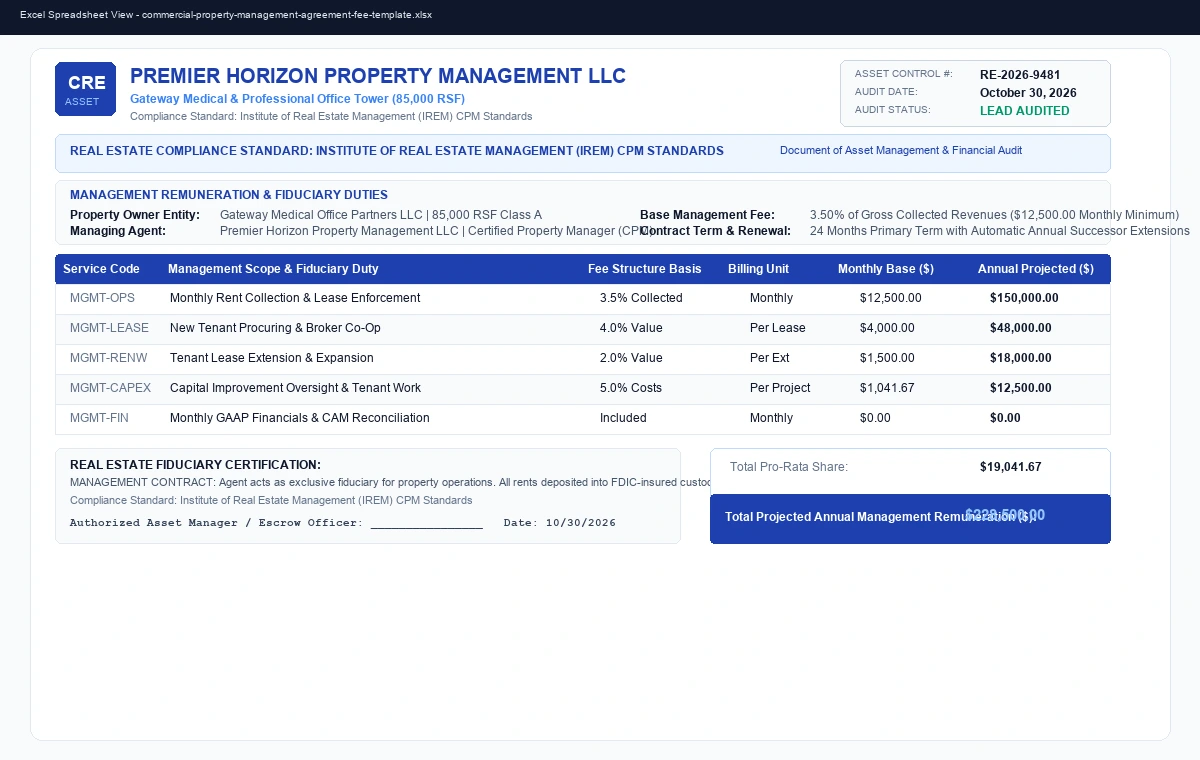Click the Date: 10/30/2026 text
Screen dimensions: 1200x760
point(560,523)
